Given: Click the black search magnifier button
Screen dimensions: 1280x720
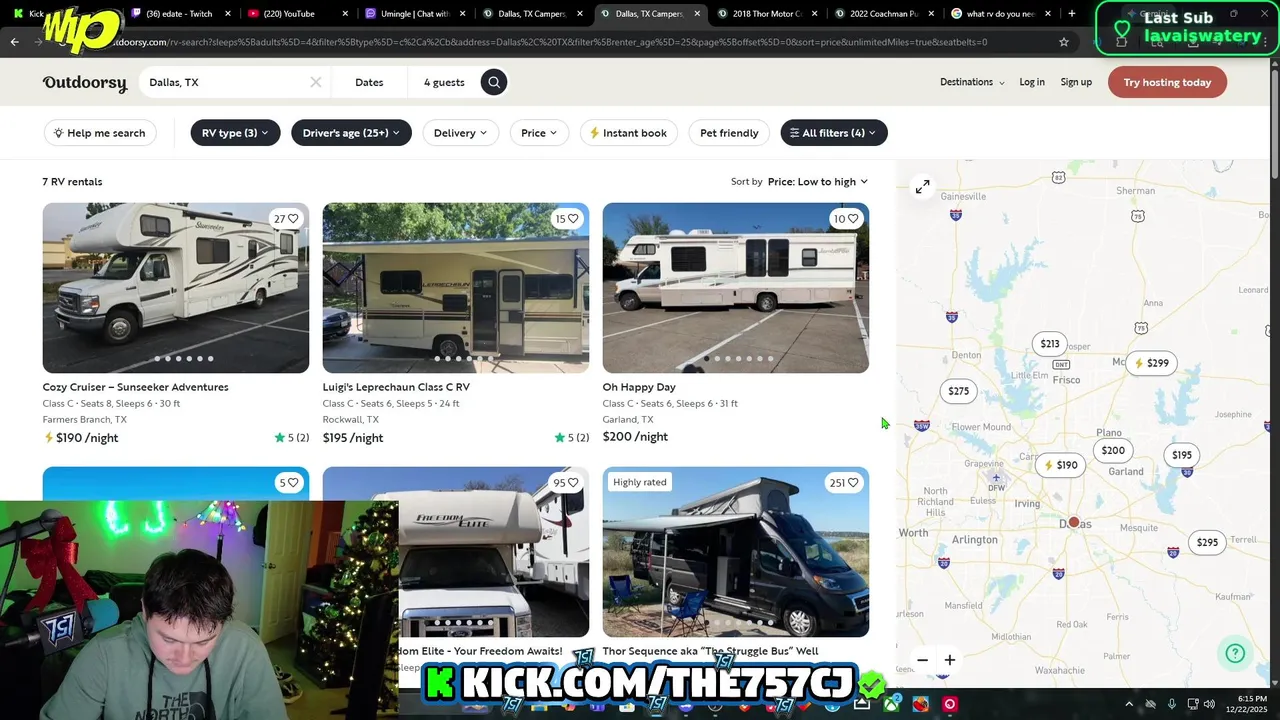Looking at the screenshot, I should (494, 82).
